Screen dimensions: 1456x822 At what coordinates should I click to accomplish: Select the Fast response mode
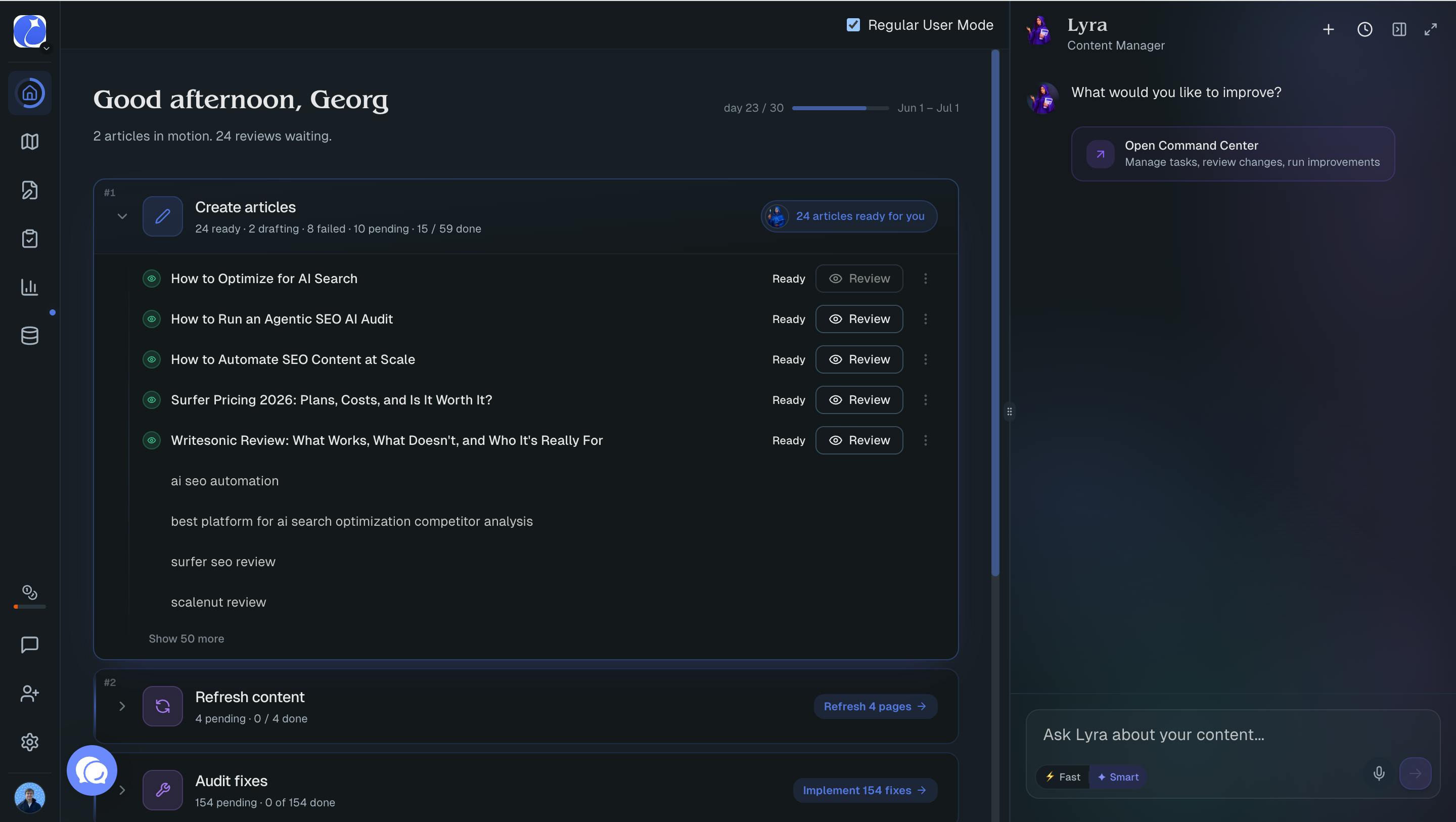1063,777
